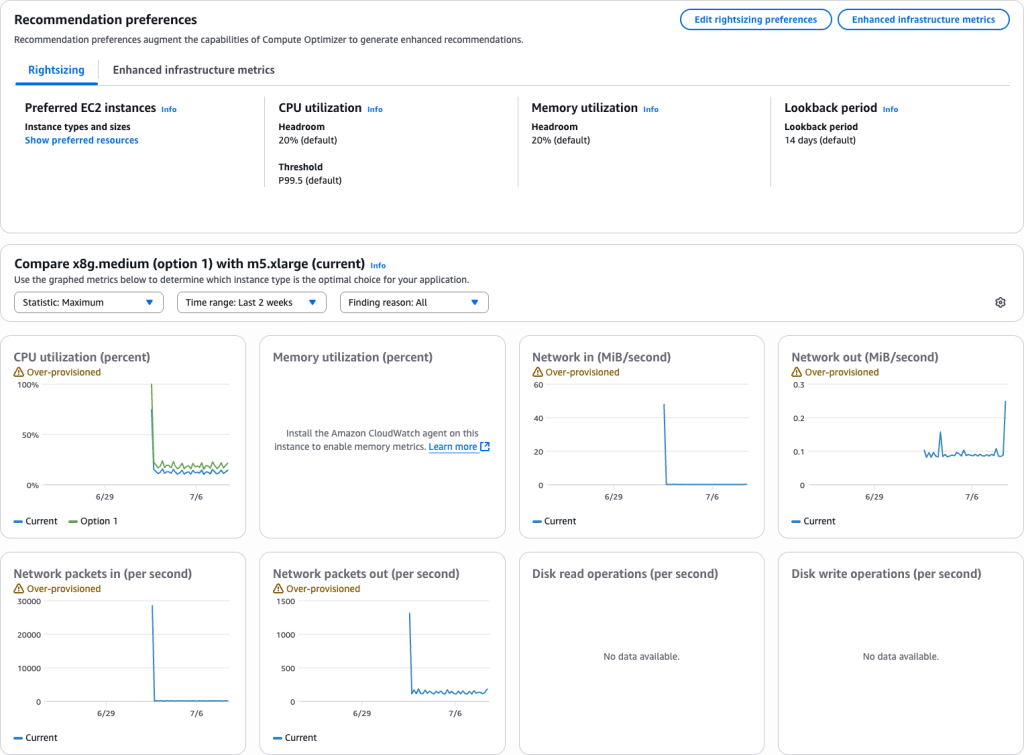
Task: Select the Rightsizing tab
Action: coord(56,70)
